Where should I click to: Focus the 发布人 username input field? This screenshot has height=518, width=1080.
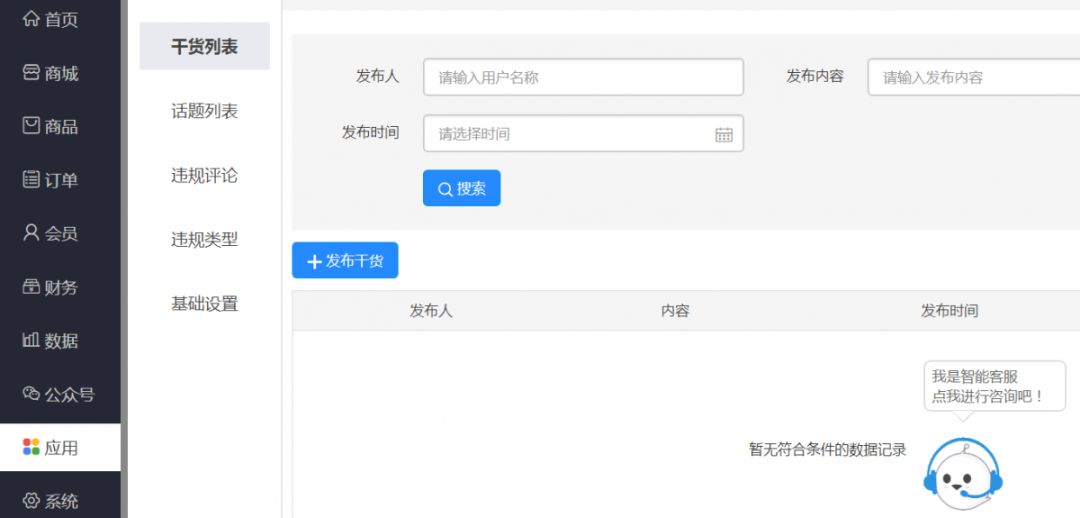tap(582, 77)
